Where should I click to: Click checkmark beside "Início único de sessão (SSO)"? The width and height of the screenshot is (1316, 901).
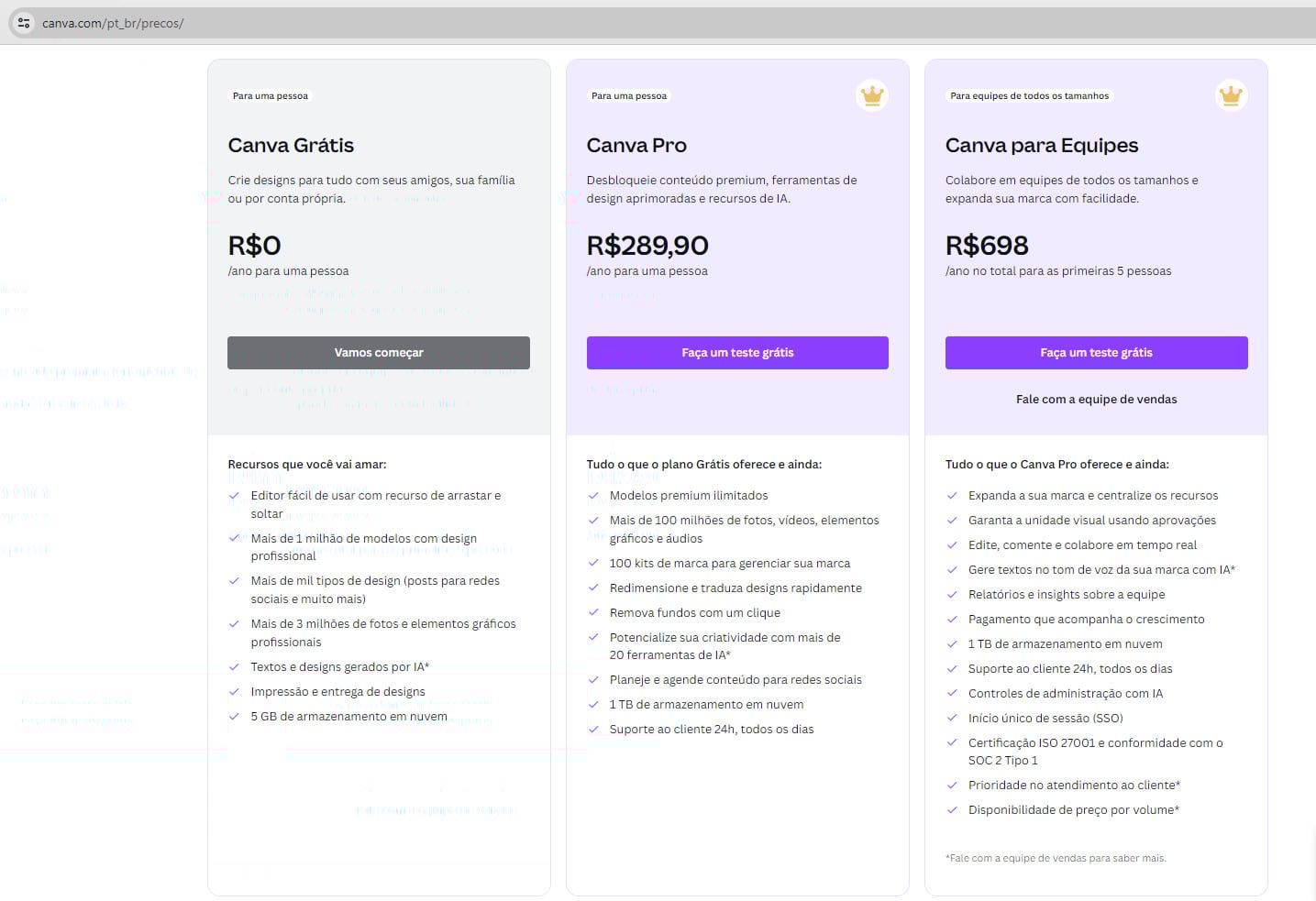(952, 719)
